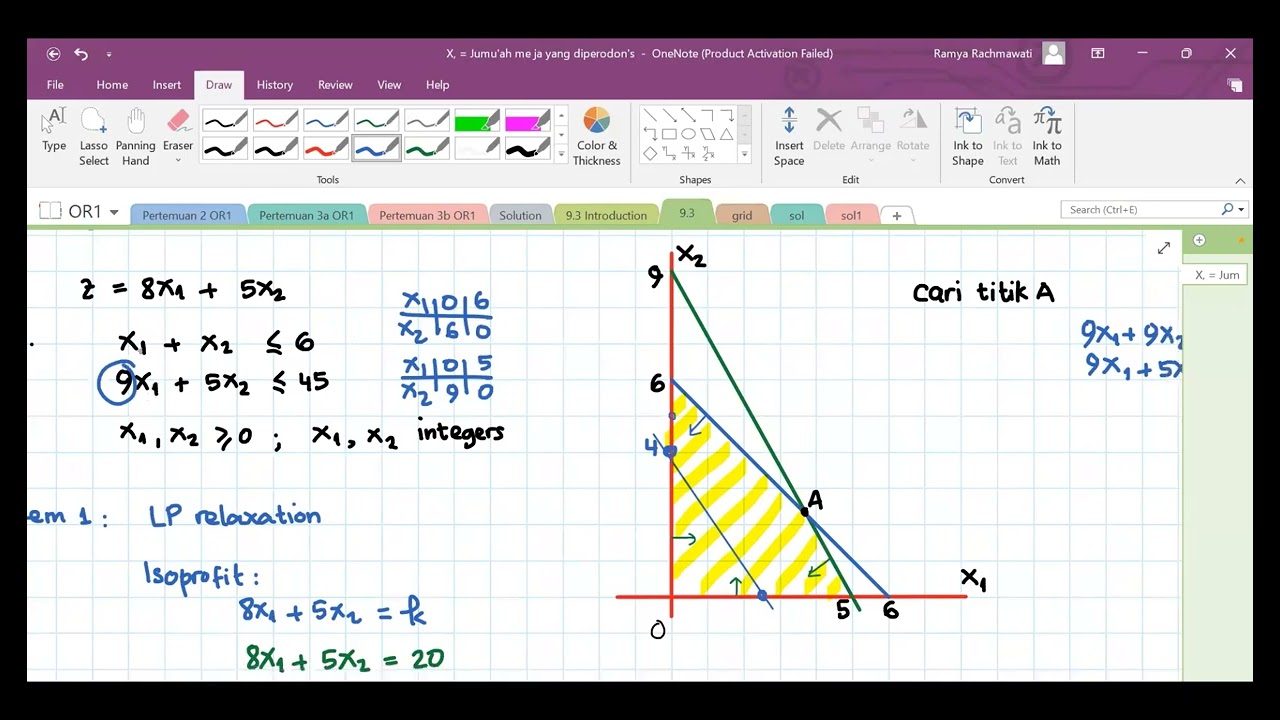
Task: Click Ink to Text
Action: pos(1007,136)
